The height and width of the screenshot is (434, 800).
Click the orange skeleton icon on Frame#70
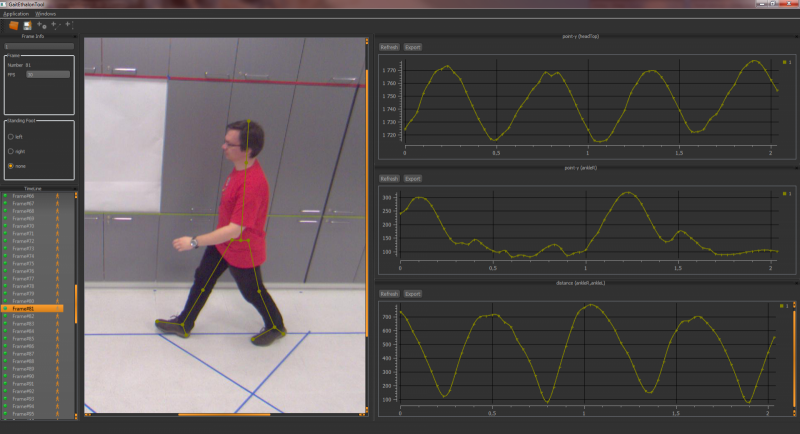57,226
